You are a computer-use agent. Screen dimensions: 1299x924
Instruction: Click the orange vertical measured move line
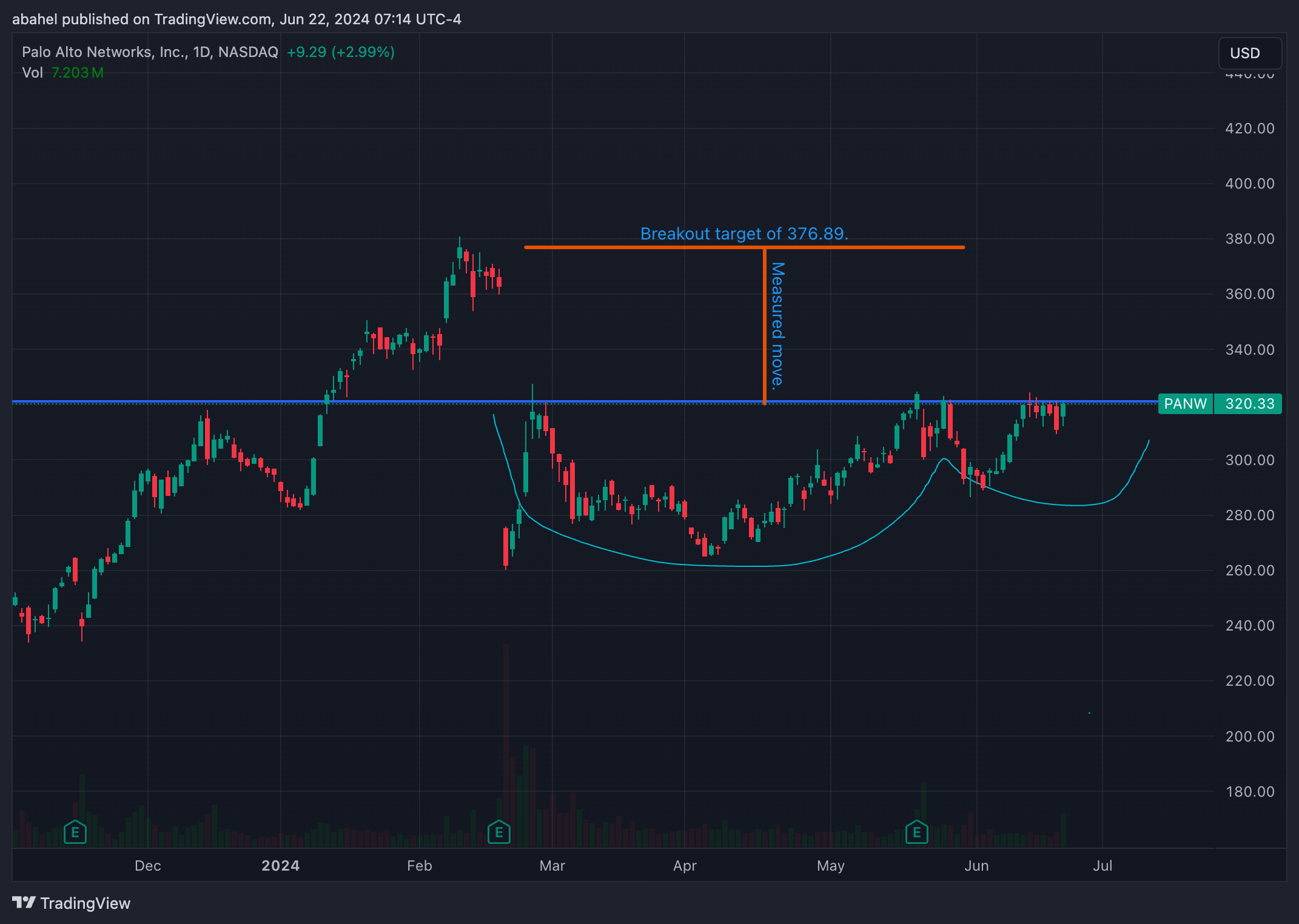(764, 326)
